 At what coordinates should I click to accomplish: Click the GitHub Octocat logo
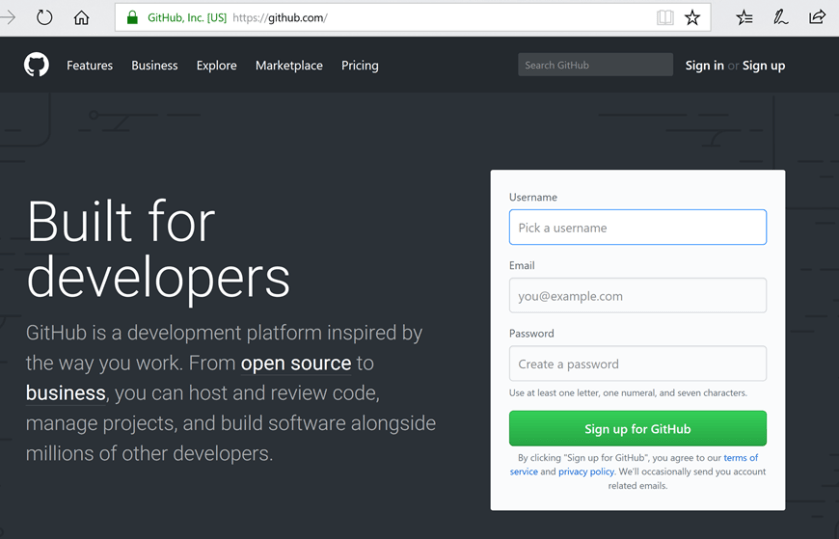[36, 65]
